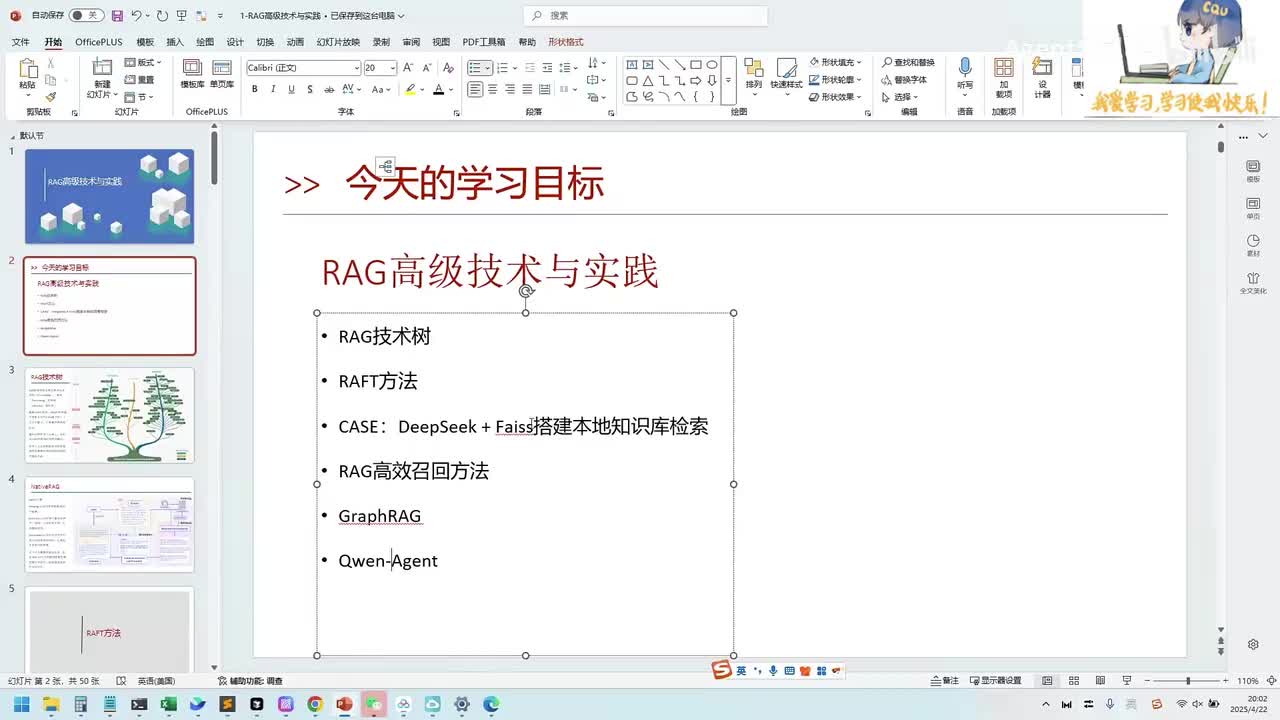Click the text highlight color pen
1280x720 pixels.
point(410,89)
